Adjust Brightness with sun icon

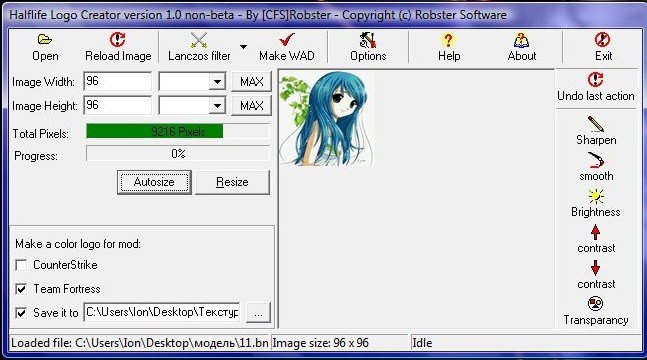point(595,196)
